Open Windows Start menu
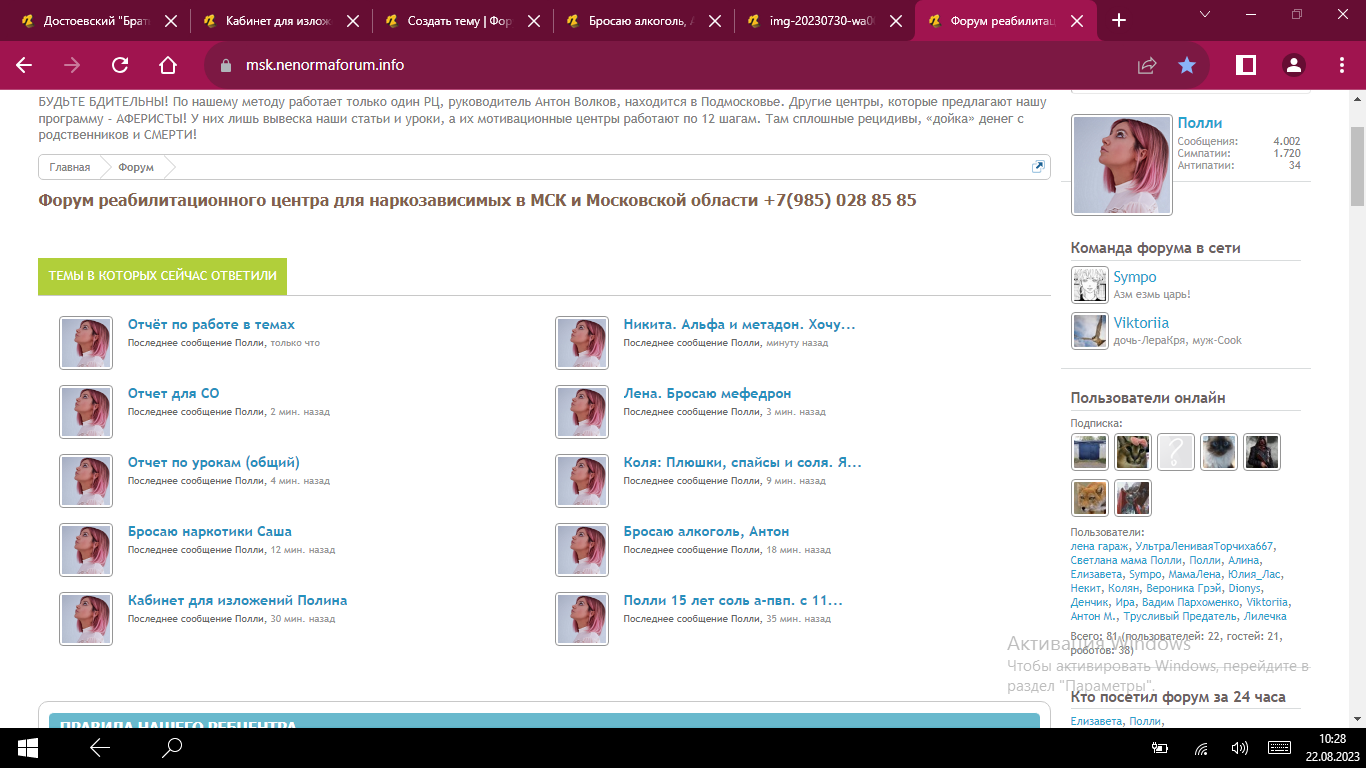Image resolution: width=1366 pixels, height=768 pixels. click(27, 747)
